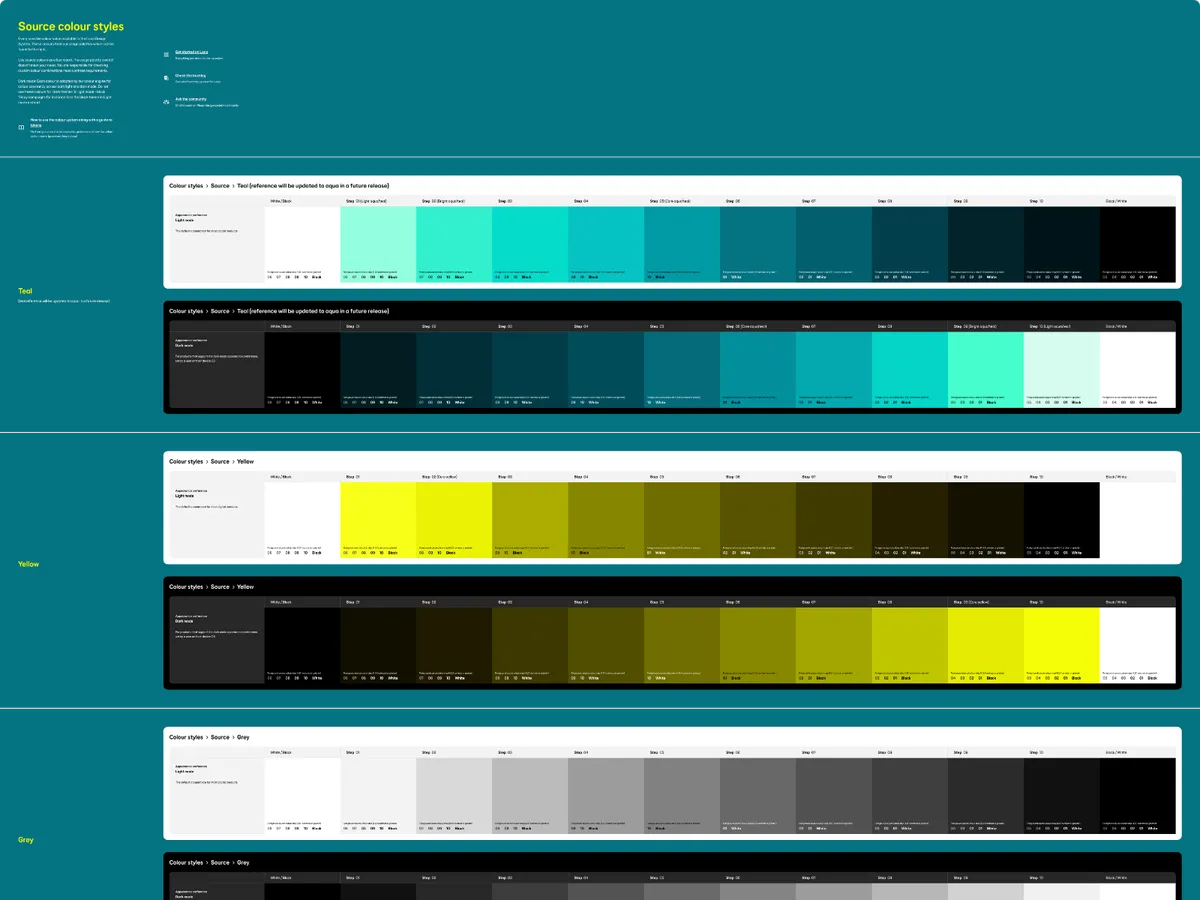Pick the Step 01 swatch in the Teal dark scale
1200x900 pixels.
378,369
